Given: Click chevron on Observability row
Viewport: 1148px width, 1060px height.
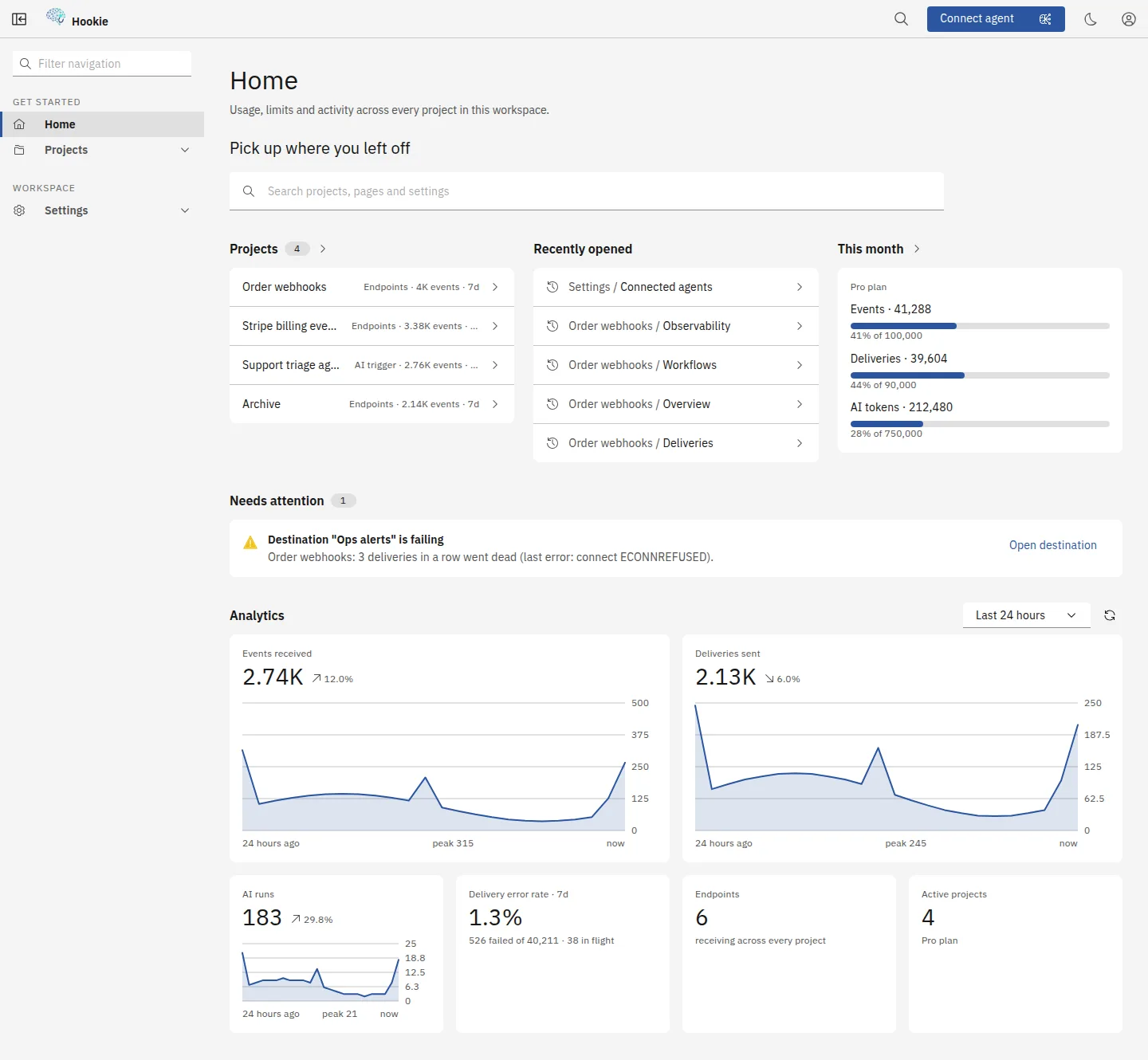Looking at the screenshot, I should click(800, 326).
